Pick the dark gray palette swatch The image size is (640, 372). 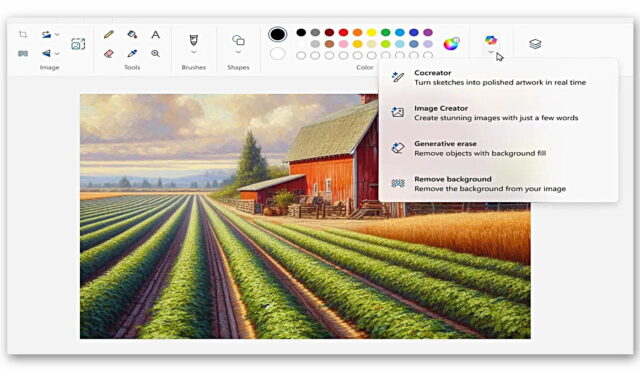[x=315, y=32]
